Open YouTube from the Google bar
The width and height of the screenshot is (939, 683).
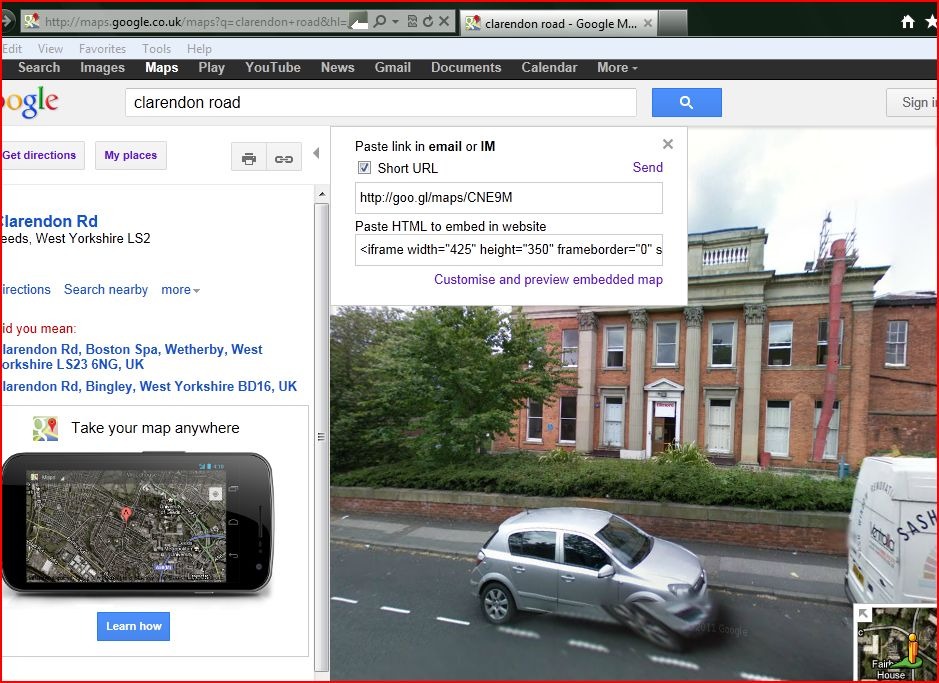tap(272, 68)
